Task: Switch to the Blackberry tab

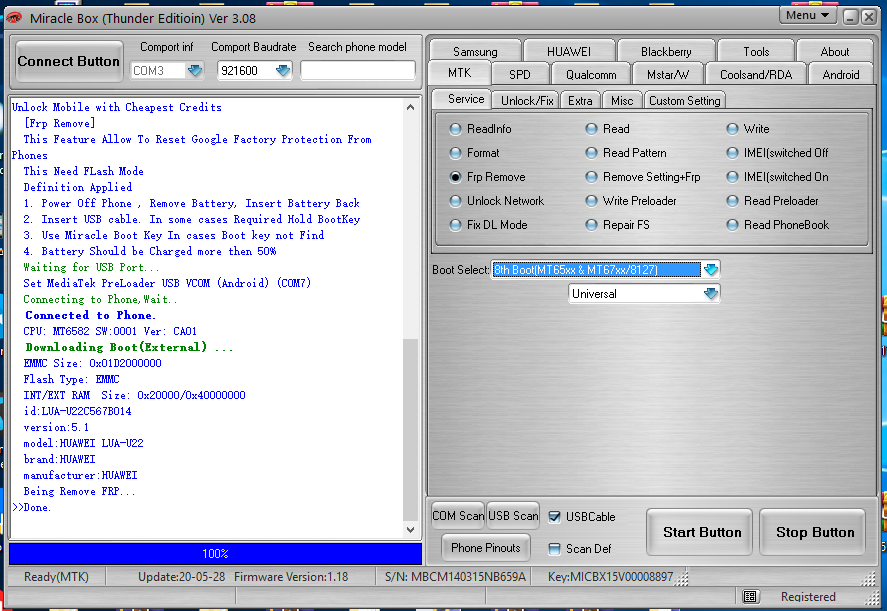Action: coord(666,51)
